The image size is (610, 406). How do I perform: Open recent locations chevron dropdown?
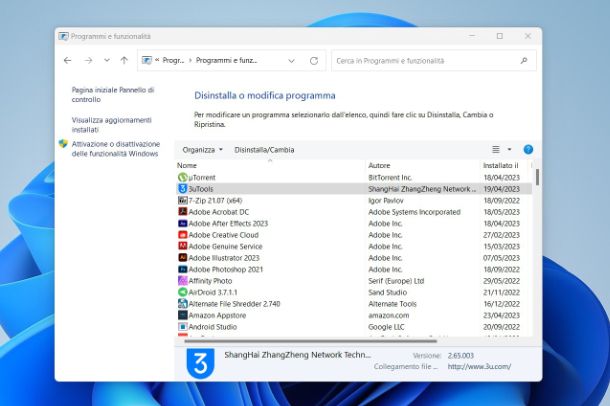pos(107,60)
